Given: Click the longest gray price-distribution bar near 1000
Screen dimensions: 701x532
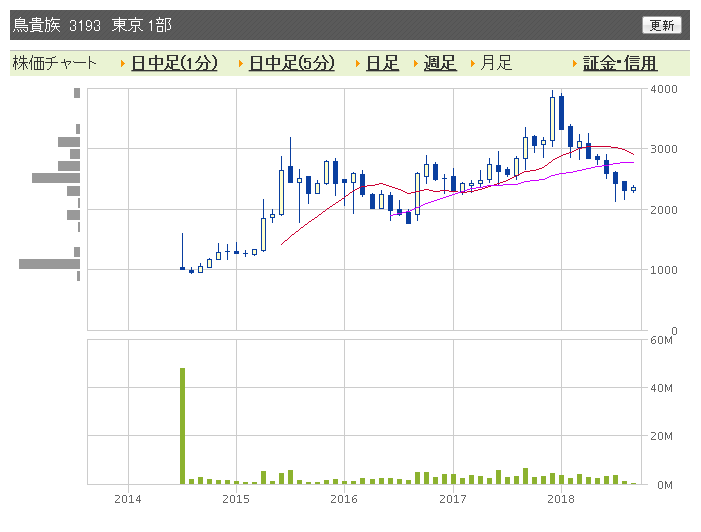Looking at the screenshot, I should pos(49,264).
